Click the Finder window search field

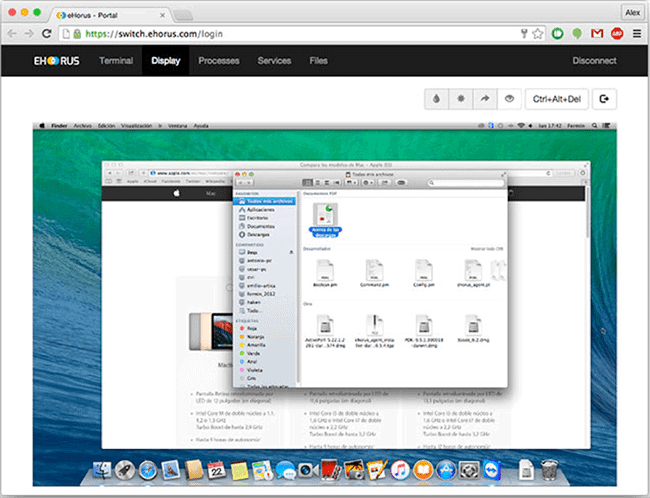tap(466, 182)
